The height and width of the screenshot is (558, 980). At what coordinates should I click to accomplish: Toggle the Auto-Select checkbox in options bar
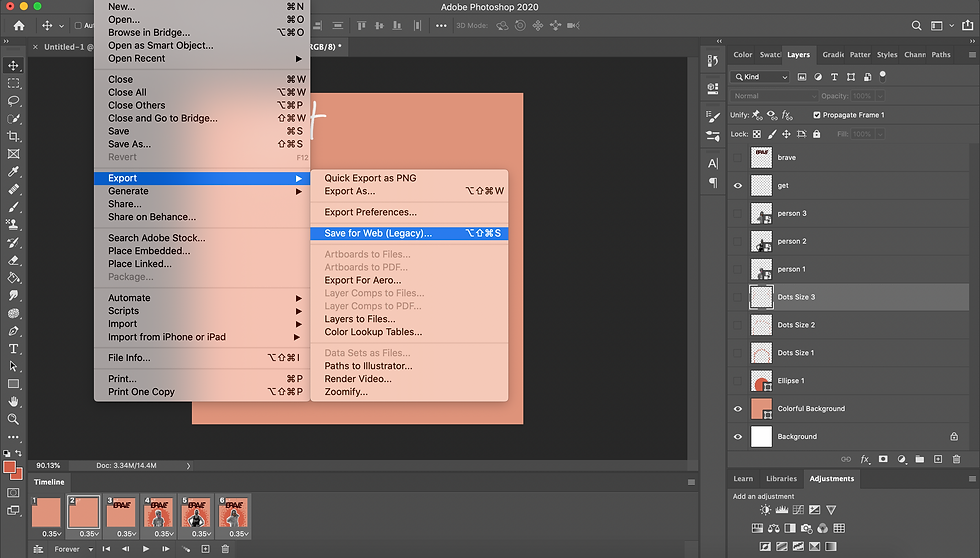78,26
